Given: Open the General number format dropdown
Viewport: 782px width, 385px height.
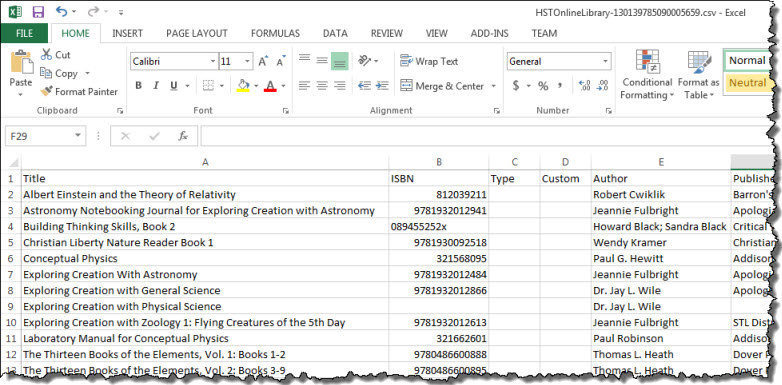Looking at the screenshot, I should (606, 61).
